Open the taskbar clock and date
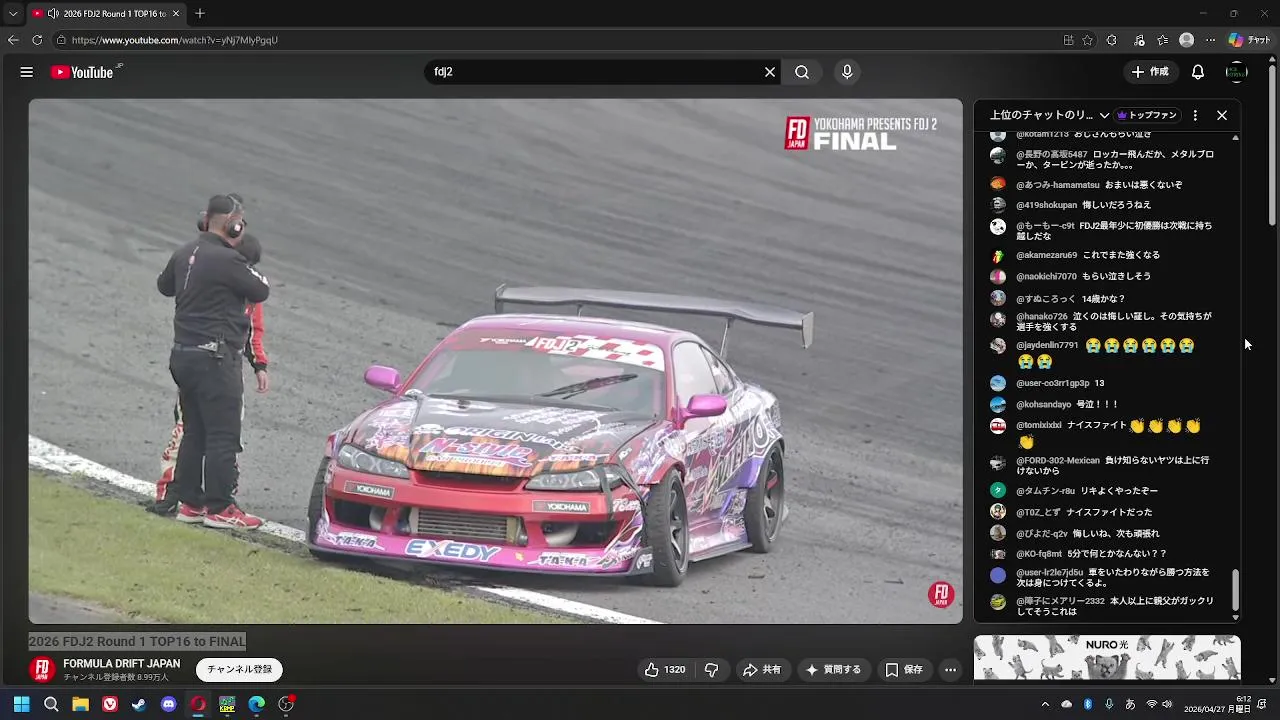 pos(1218,704)
